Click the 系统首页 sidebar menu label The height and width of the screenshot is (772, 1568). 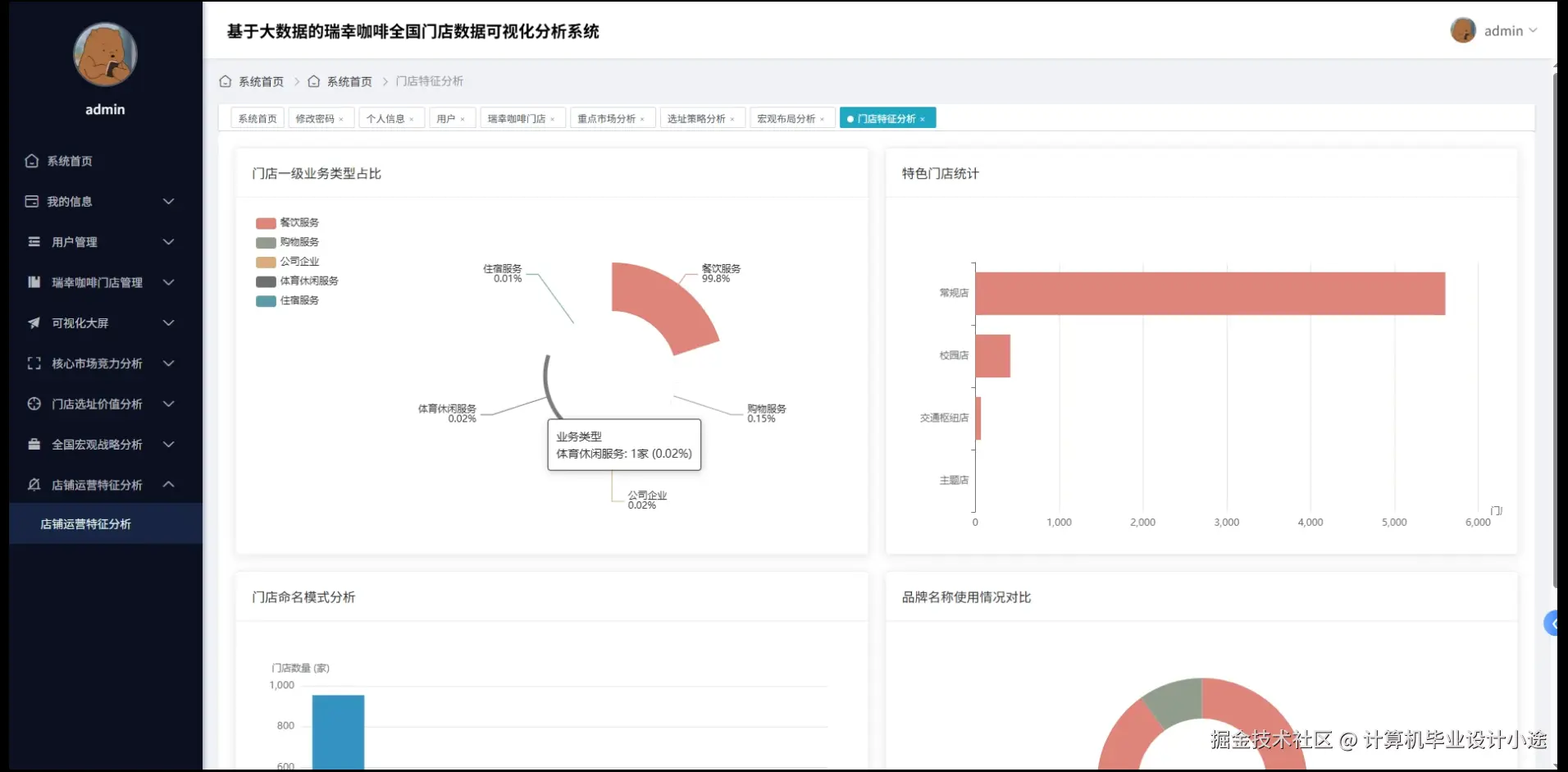[x=70, y=161]
